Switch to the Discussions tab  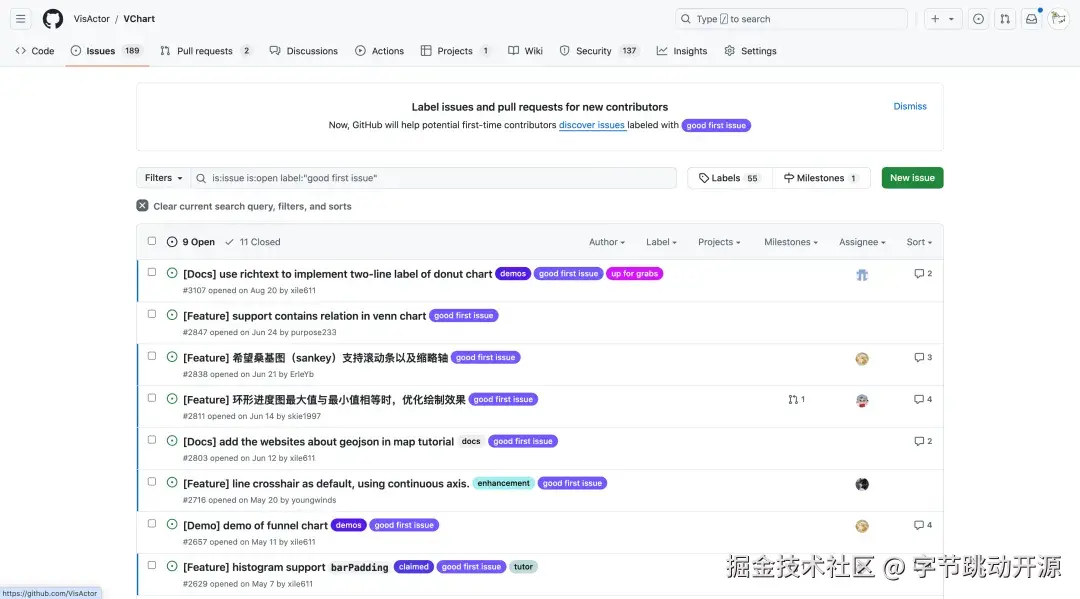point(303,50)
